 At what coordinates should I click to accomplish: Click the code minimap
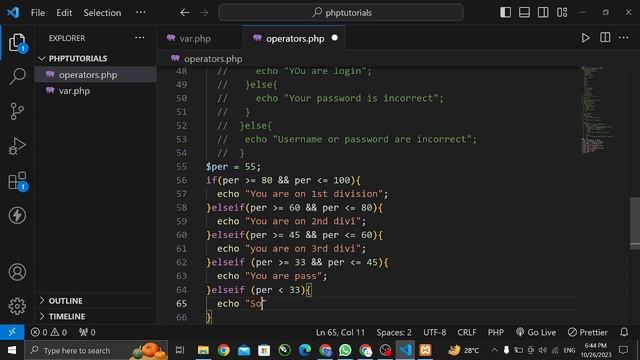tap(598, 109)
